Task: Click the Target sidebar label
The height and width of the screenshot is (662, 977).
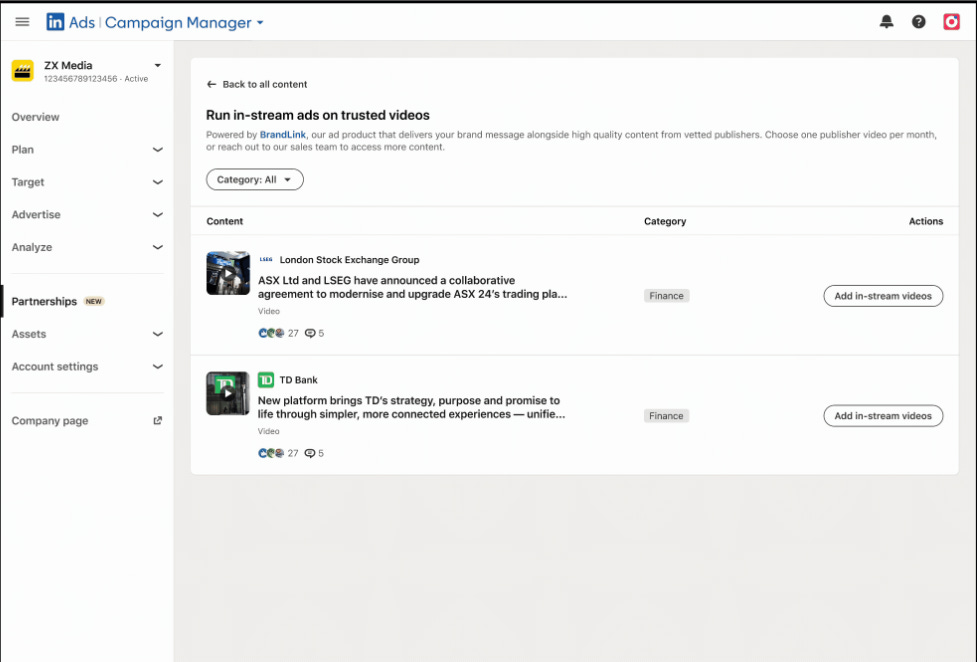Action: pos(28,182)
